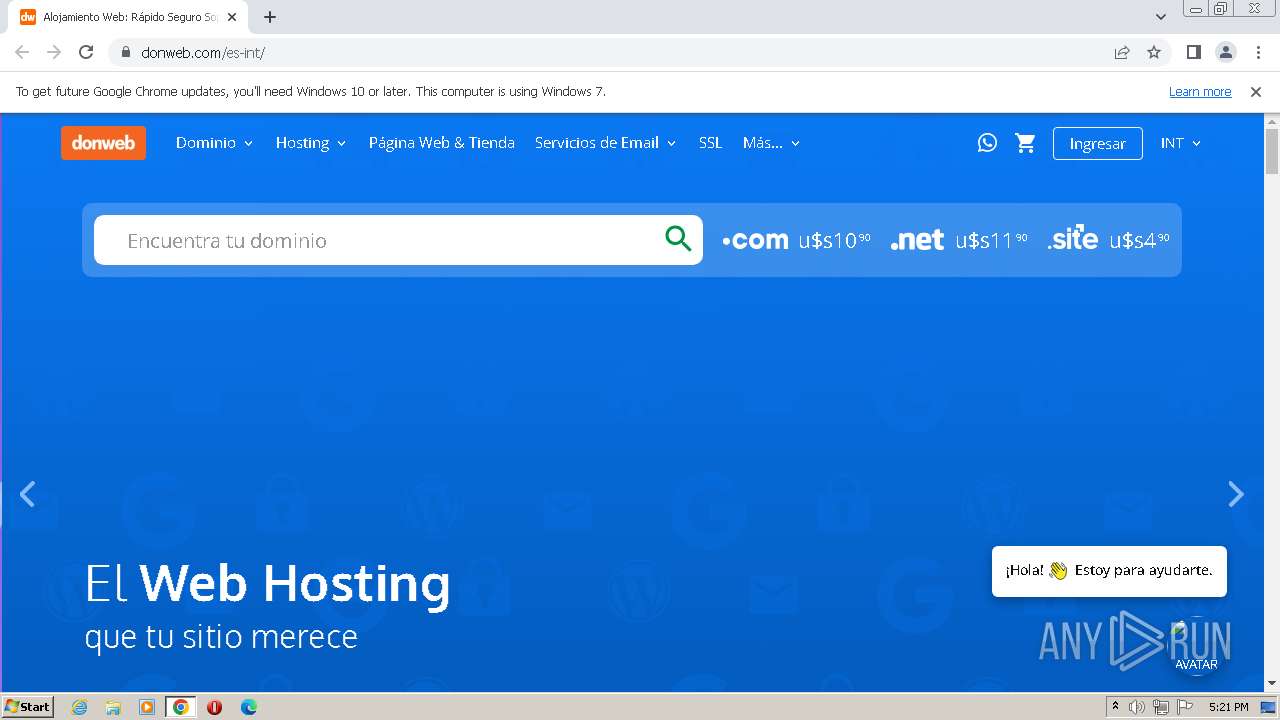Screen dimensions: 1280x720
Task: Expand Servicios de Email menu
Action: pyautogui.click(x=606, y=143)
